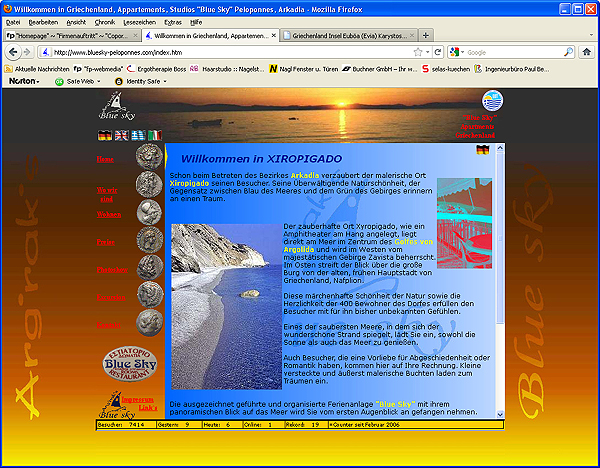Viewport: 600px width, 468px height.
Task: Switch to the Griechenland Insel Euböa tab
Action: point(346,35)
